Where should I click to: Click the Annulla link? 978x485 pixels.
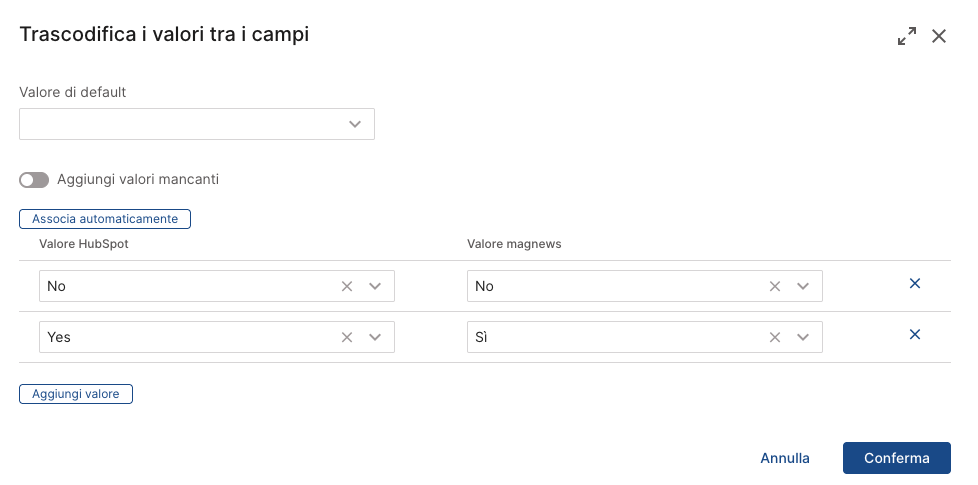(785, 458)
